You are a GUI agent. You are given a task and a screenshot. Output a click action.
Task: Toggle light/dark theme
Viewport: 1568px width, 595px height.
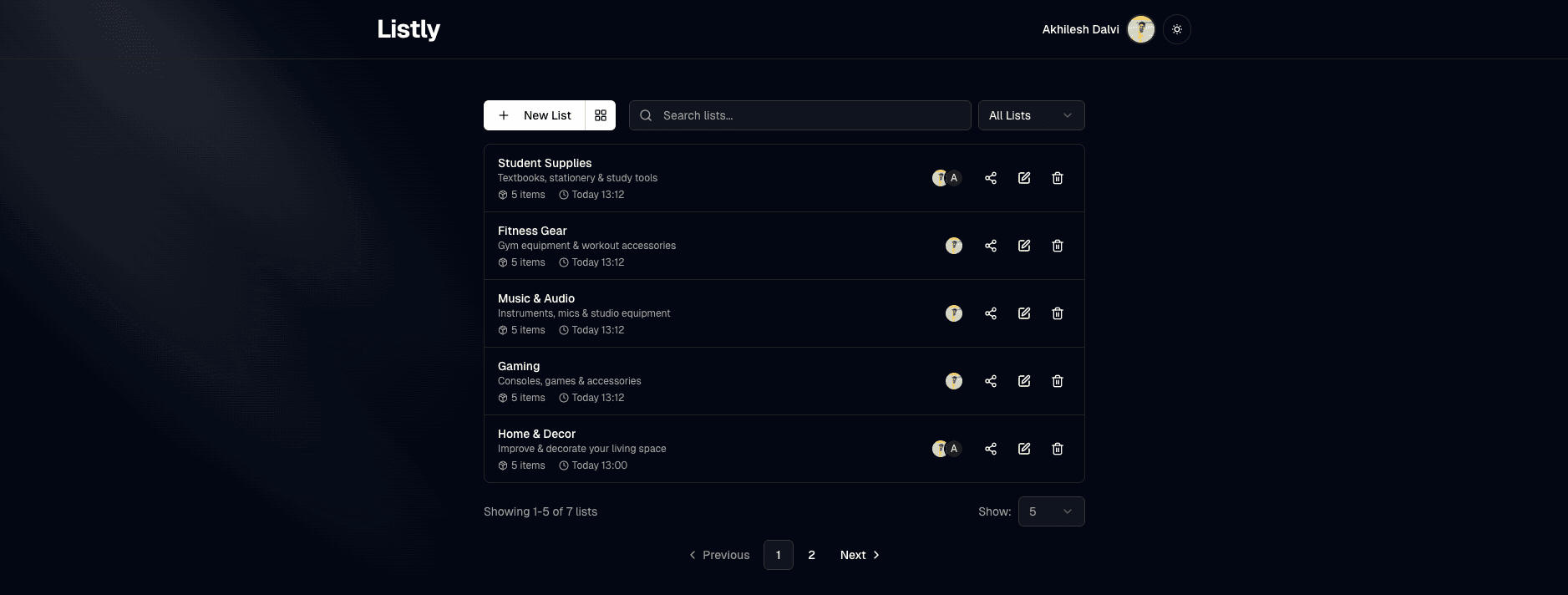[x=1176, y=28]
